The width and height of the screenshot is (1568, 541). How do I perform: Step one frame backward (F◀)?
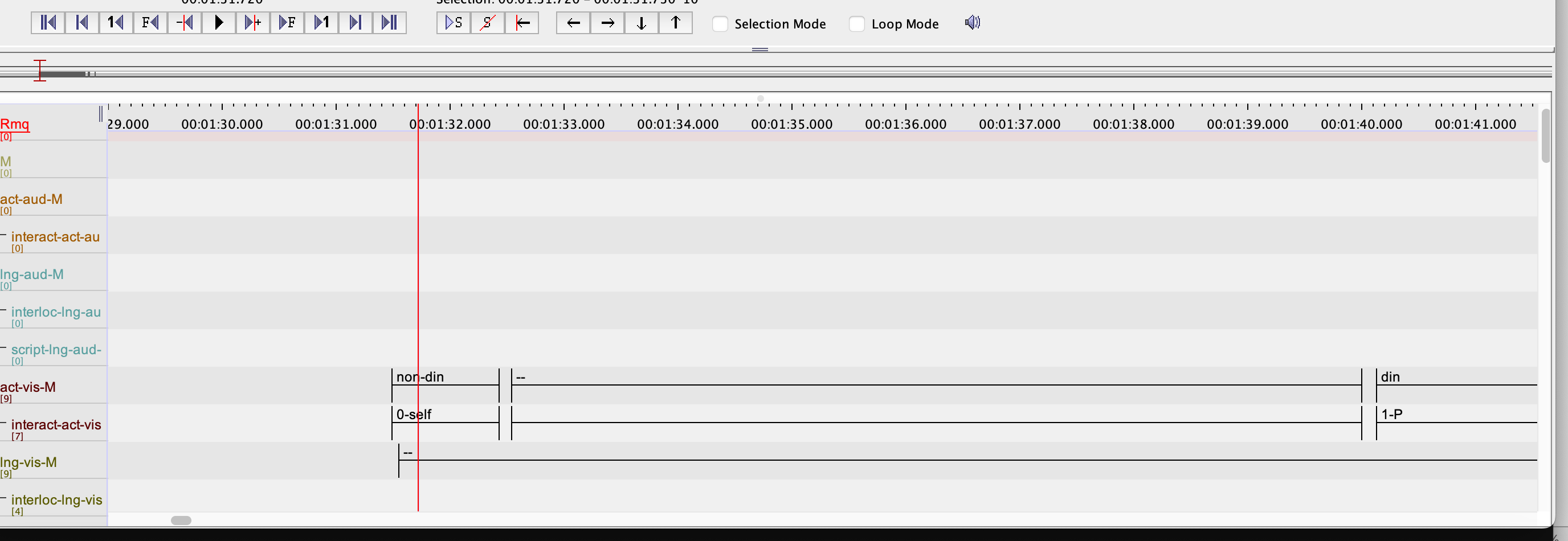[150, 23]
